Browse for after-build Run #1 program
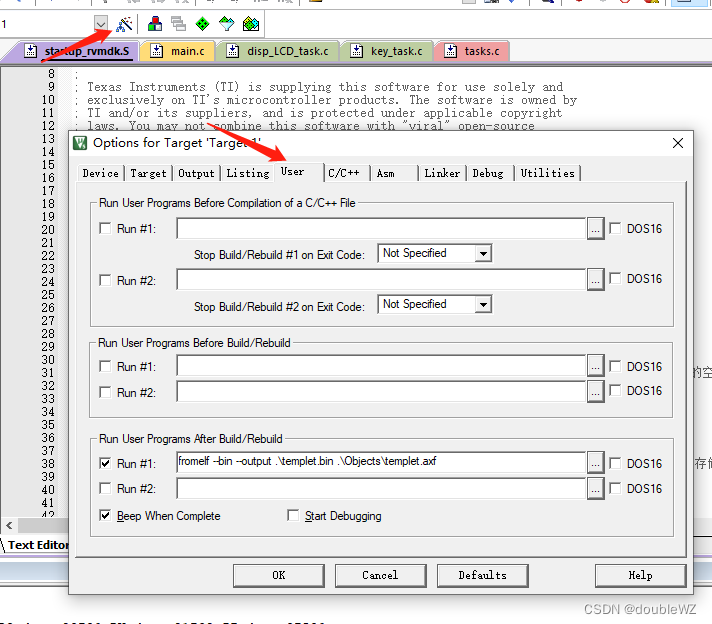The width and height of the screenshot is (712, 624). pos(595,463)
